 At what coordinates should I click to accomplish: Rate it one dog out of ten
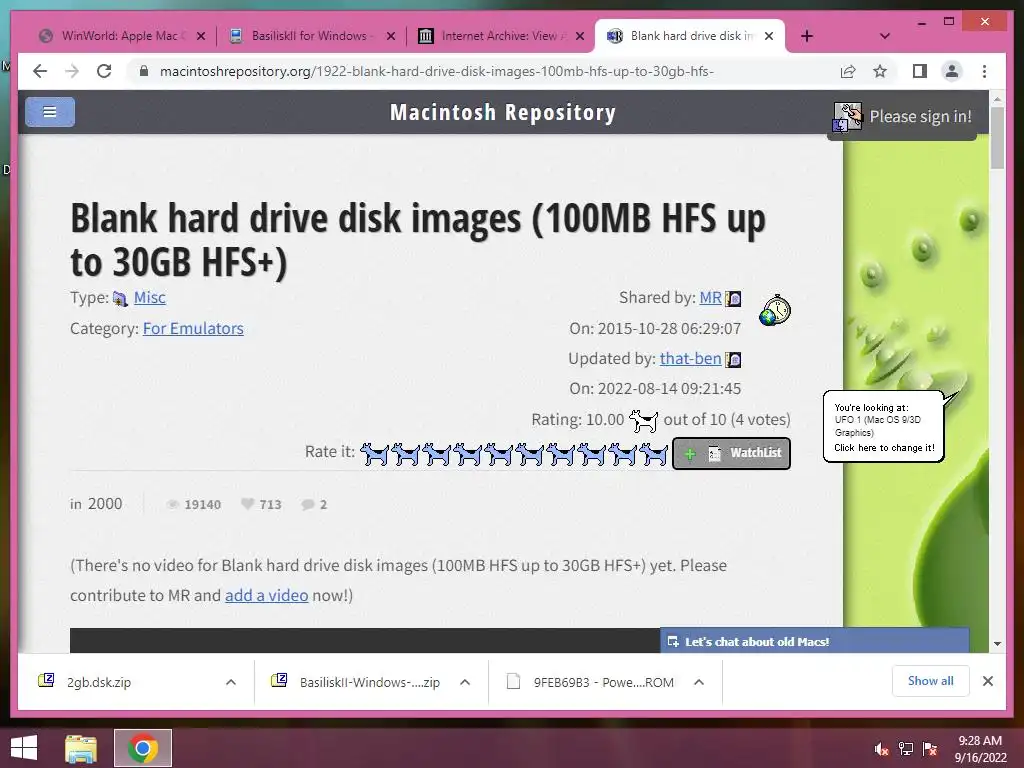374,453
